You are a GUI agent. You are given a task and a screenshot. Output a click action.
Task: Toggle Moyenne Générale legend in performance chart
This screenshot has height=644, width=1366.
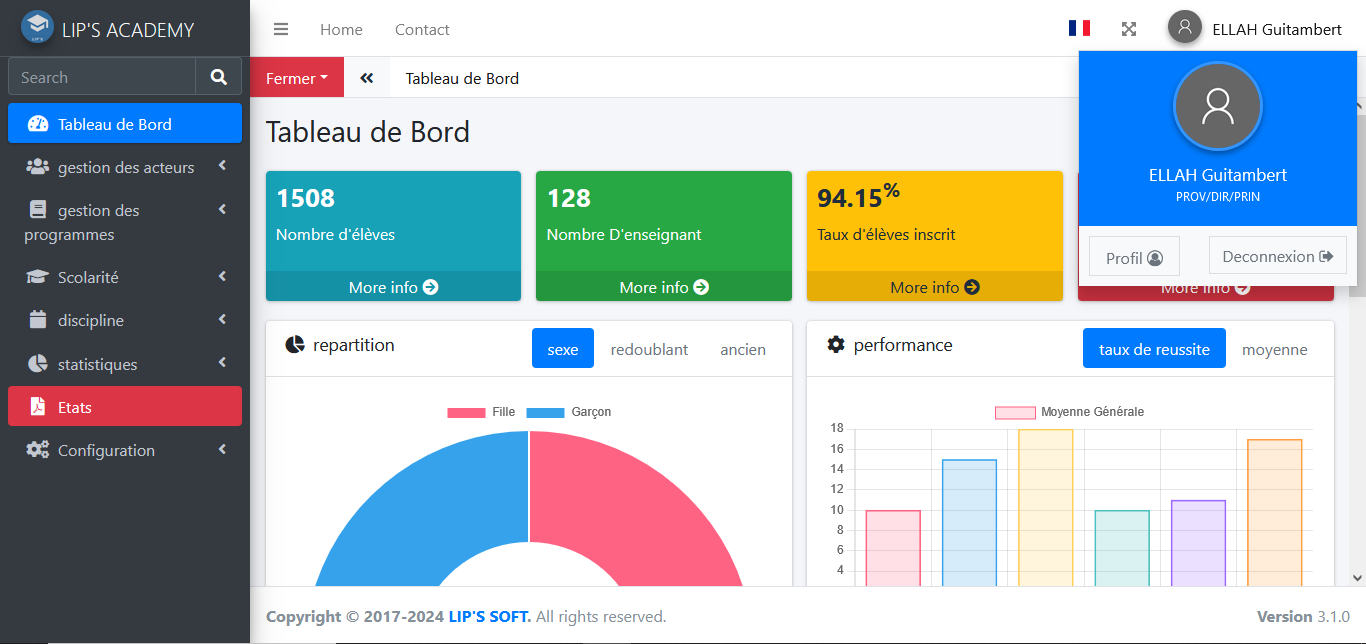tap(1069, 412)
